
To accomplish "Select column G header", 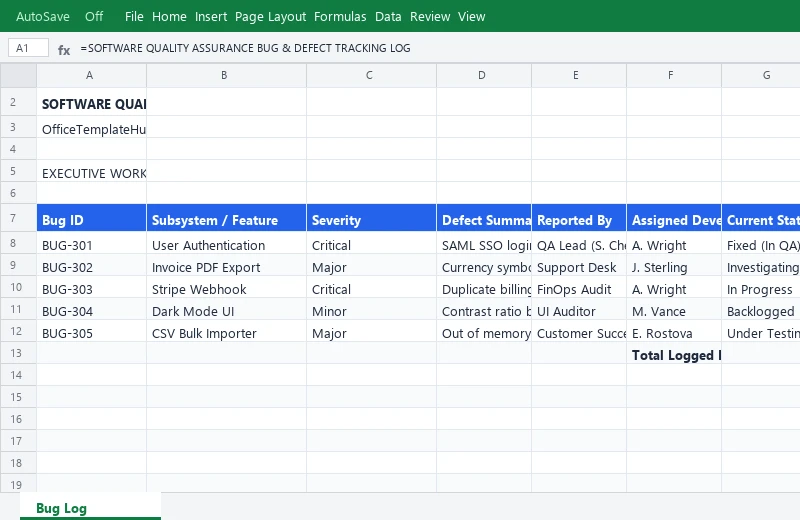I will click(x=761, y=75).
